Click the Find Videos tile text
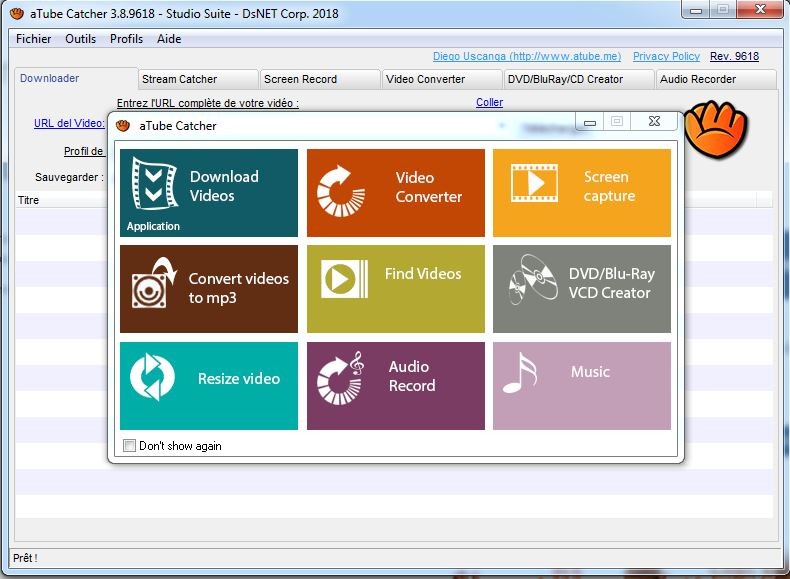The image size is (790, 579). tap(423, 274)
